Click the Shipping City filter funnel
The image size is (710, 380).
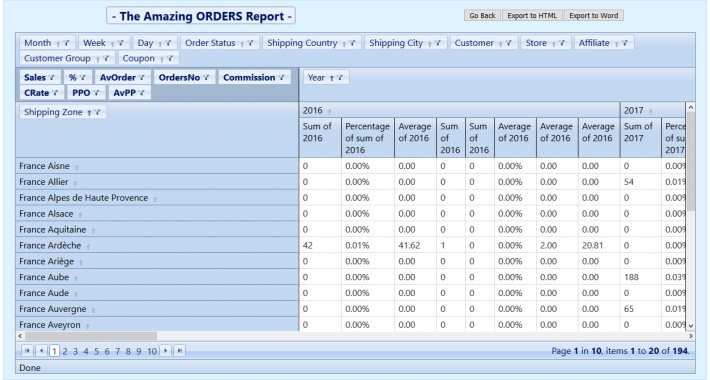(438, 43)
